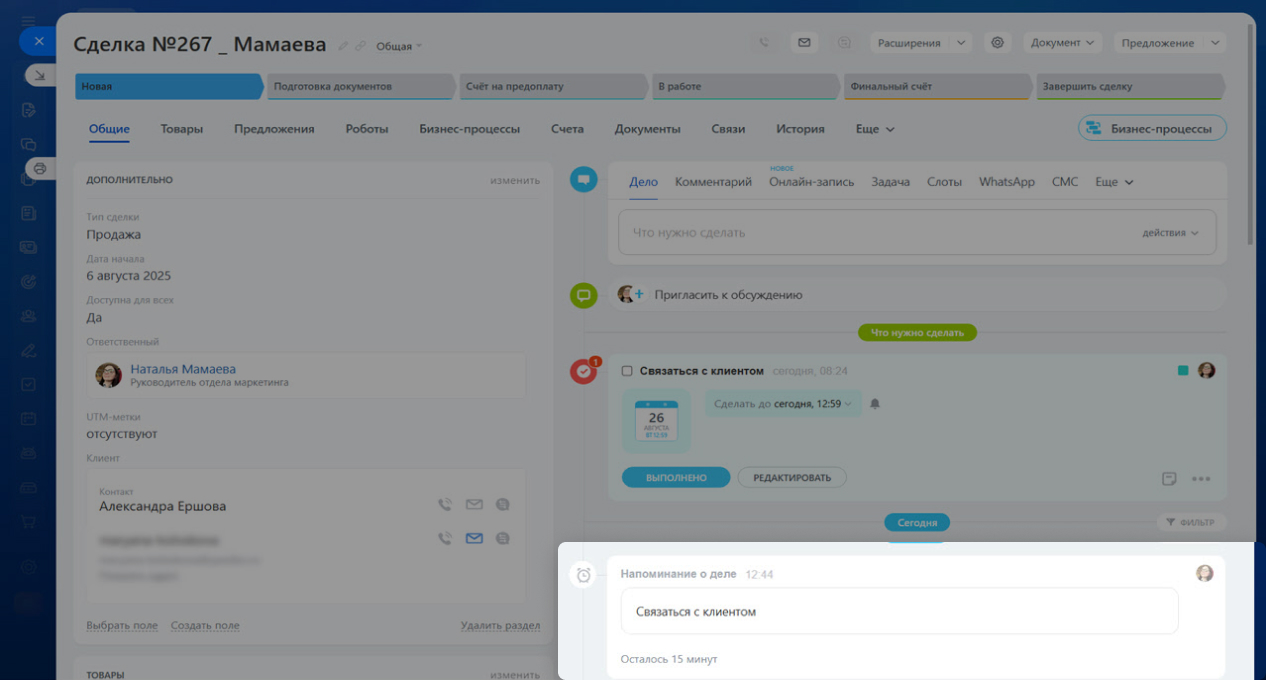Open the Бизнес-процессы tab
This screenshot has height=680, width=1266.
pyautogui.click(x=470, y=129)
